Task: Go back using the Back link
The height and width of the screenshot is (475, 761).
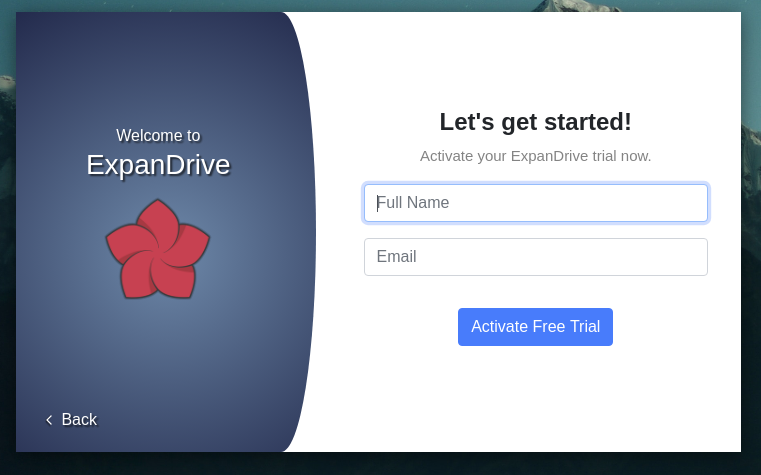Action: pos(71,420)
